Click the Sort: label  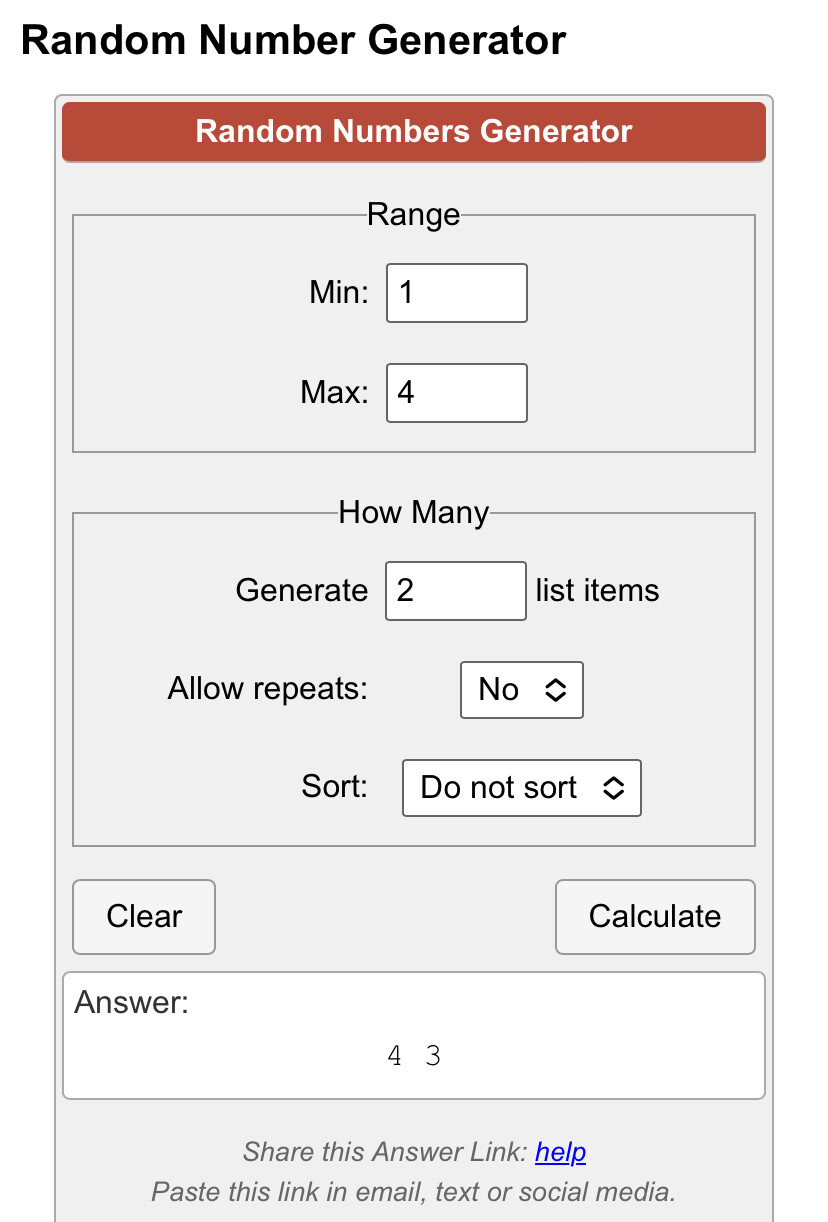[335, 787]
